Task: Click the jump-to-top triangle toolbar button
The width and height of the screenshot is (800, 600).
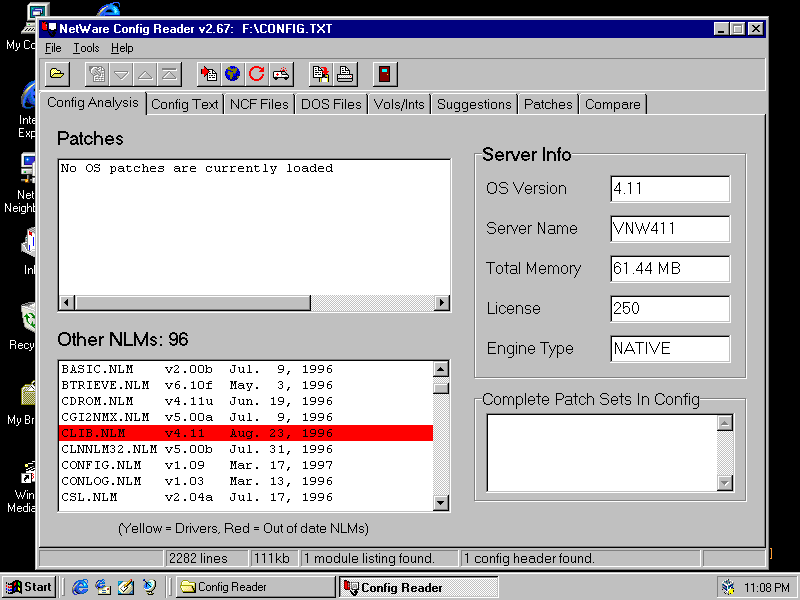Action: (x=170, y=74)
